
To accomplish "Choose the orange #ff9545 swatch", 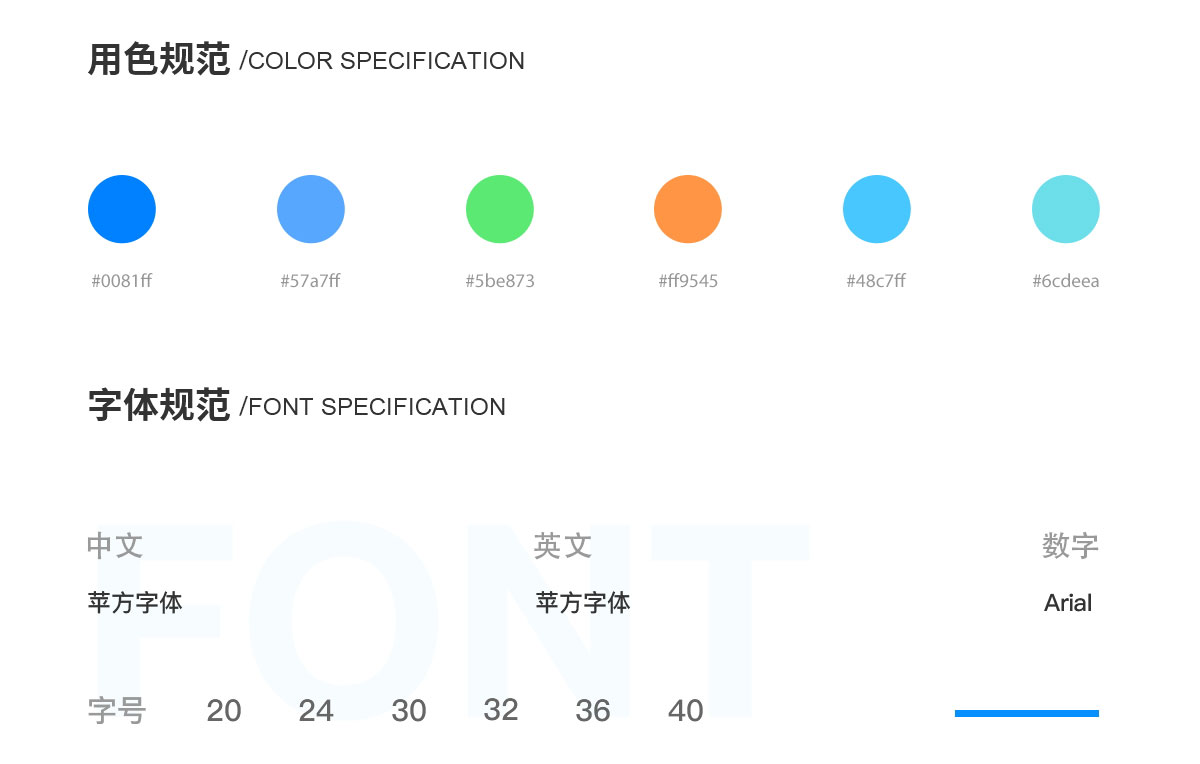I will point(688,209).
